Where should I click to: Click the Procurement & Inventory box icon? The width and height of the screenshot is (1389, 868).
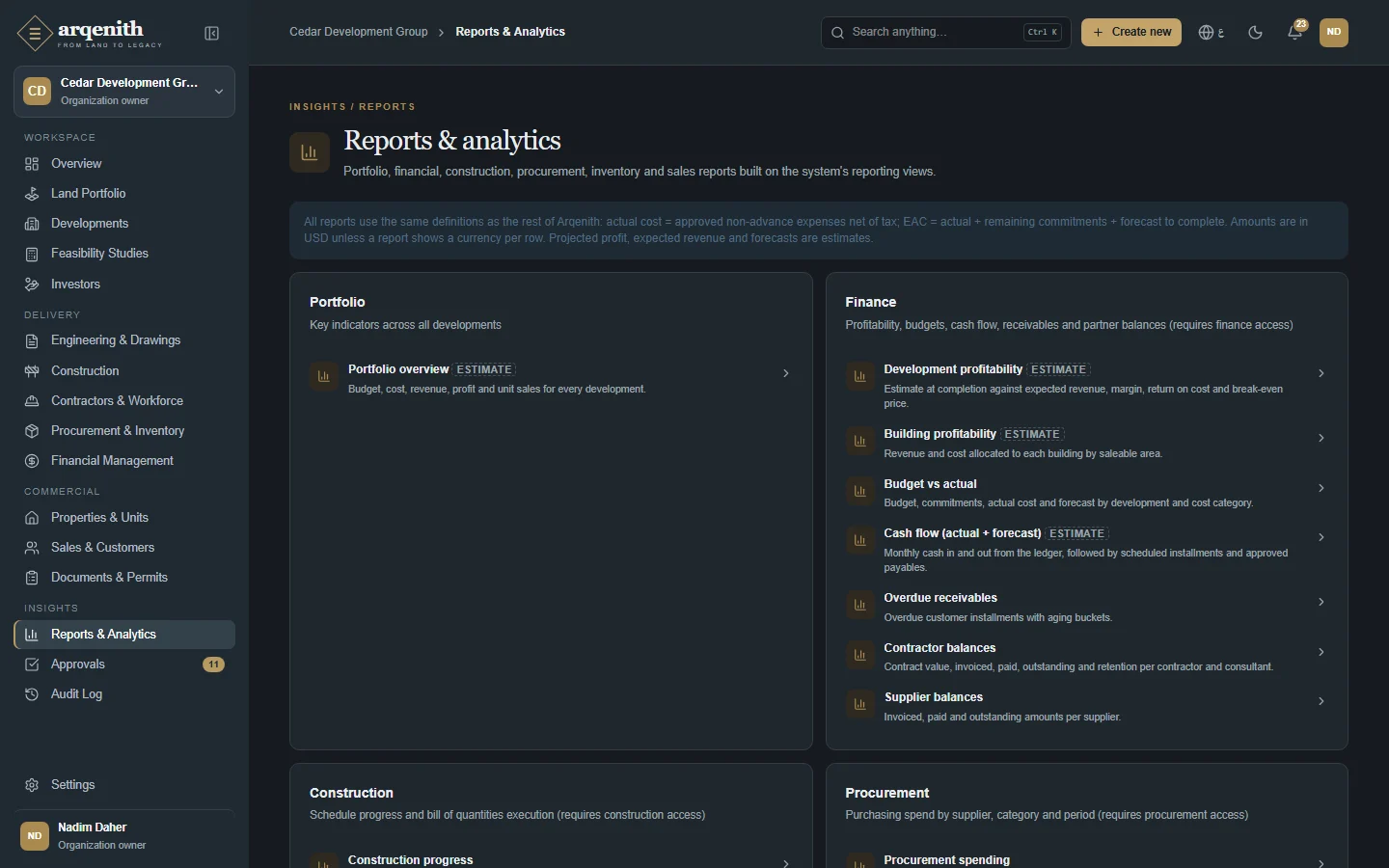[32, 431]
